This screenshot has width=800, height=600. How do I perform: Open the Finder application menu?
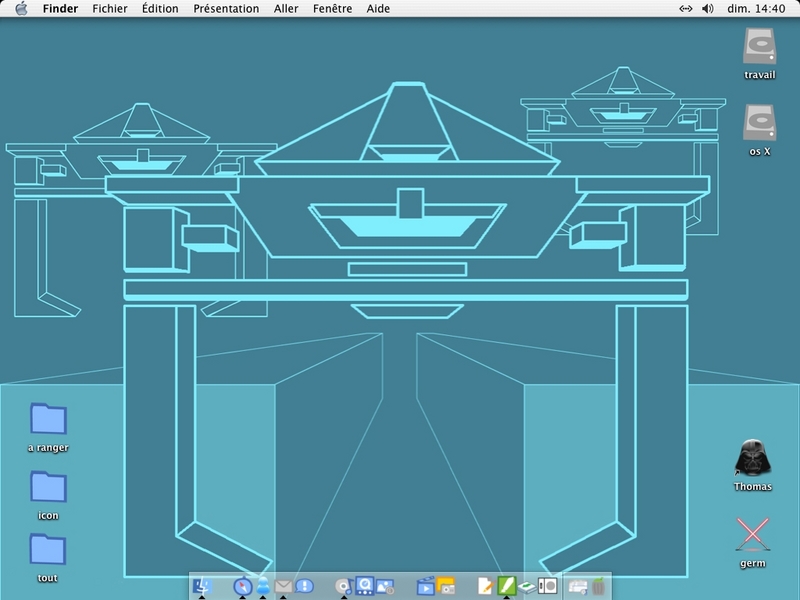60,9
